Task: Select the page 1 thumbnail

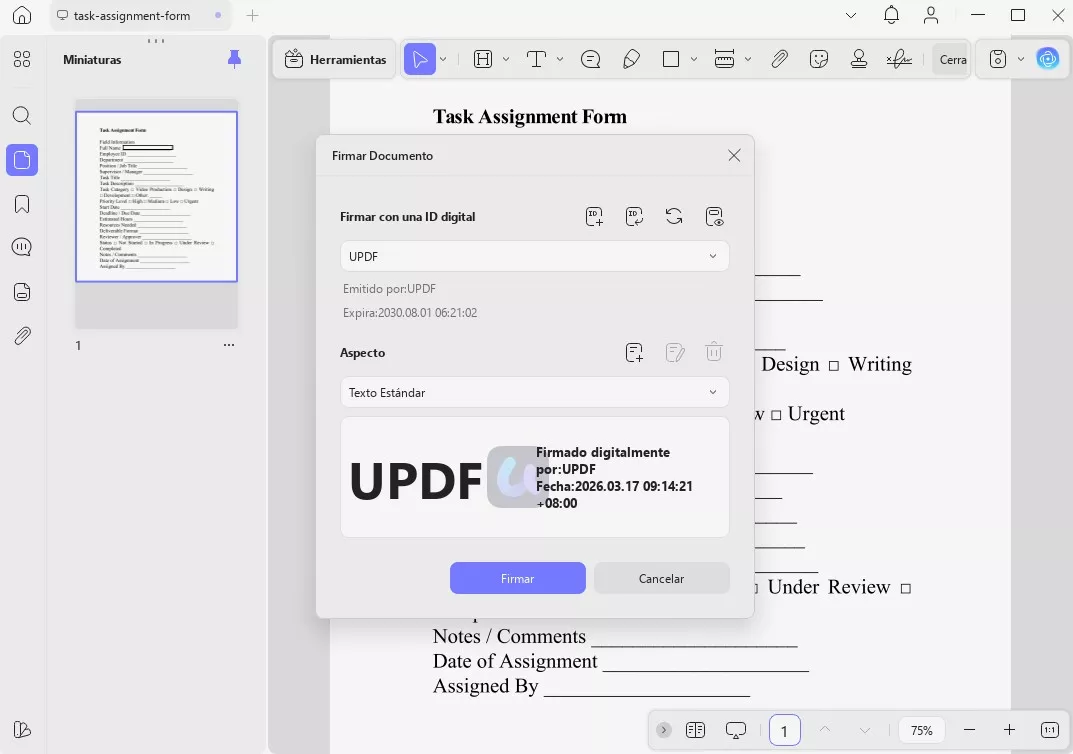Action: coord(156,196)
